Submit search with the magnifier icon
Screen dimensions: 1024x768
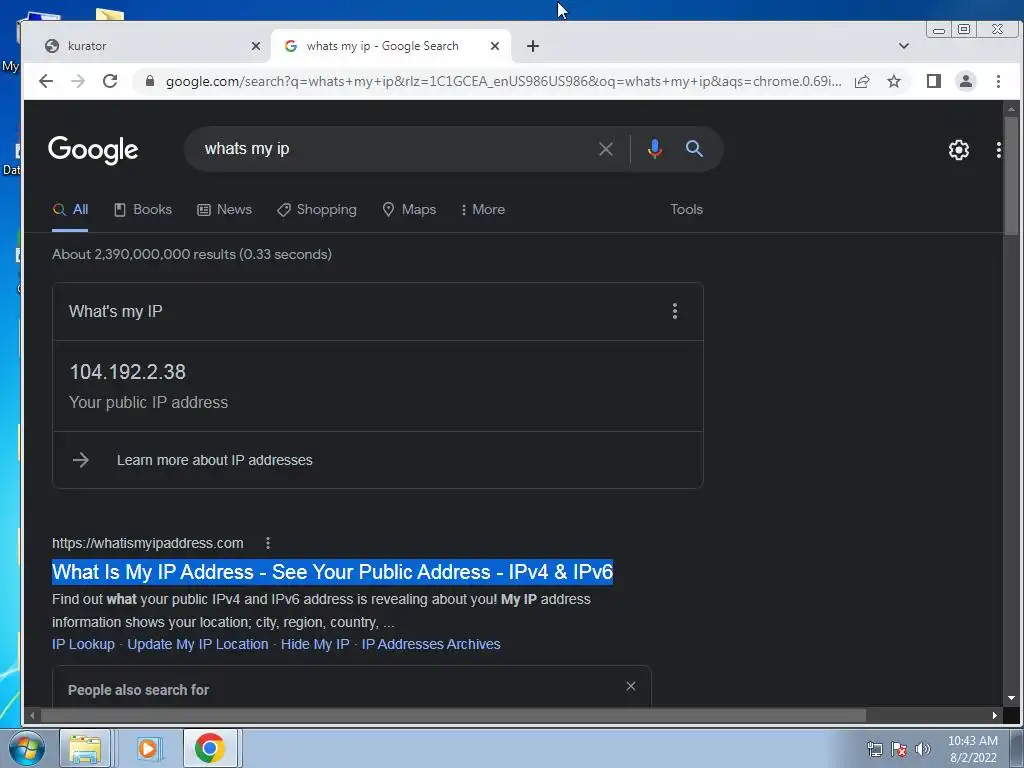point(694,149)
